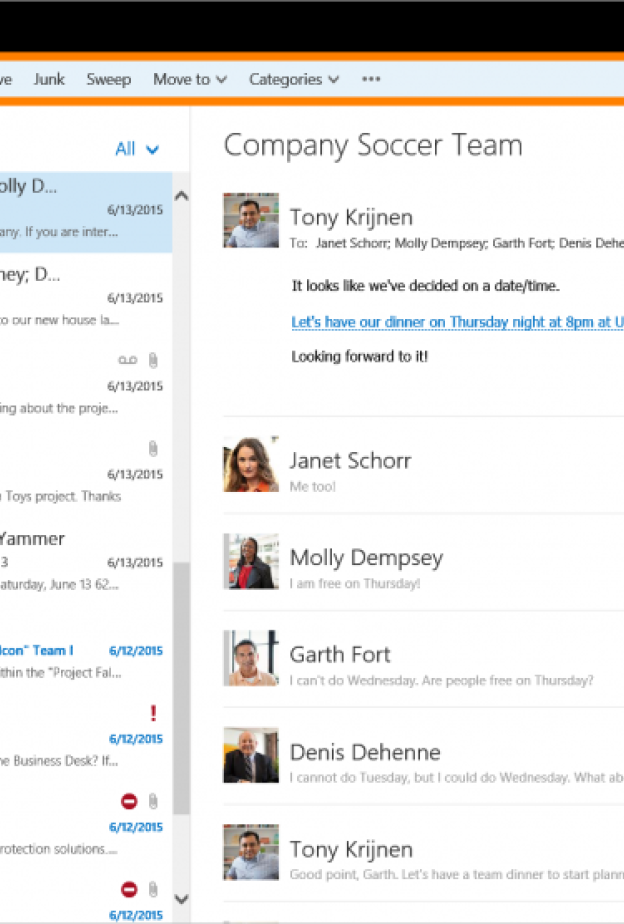Viewport: 624px width, 924px height.
Task: Open the selected Molly D... message
Action: tap(86, 212)
